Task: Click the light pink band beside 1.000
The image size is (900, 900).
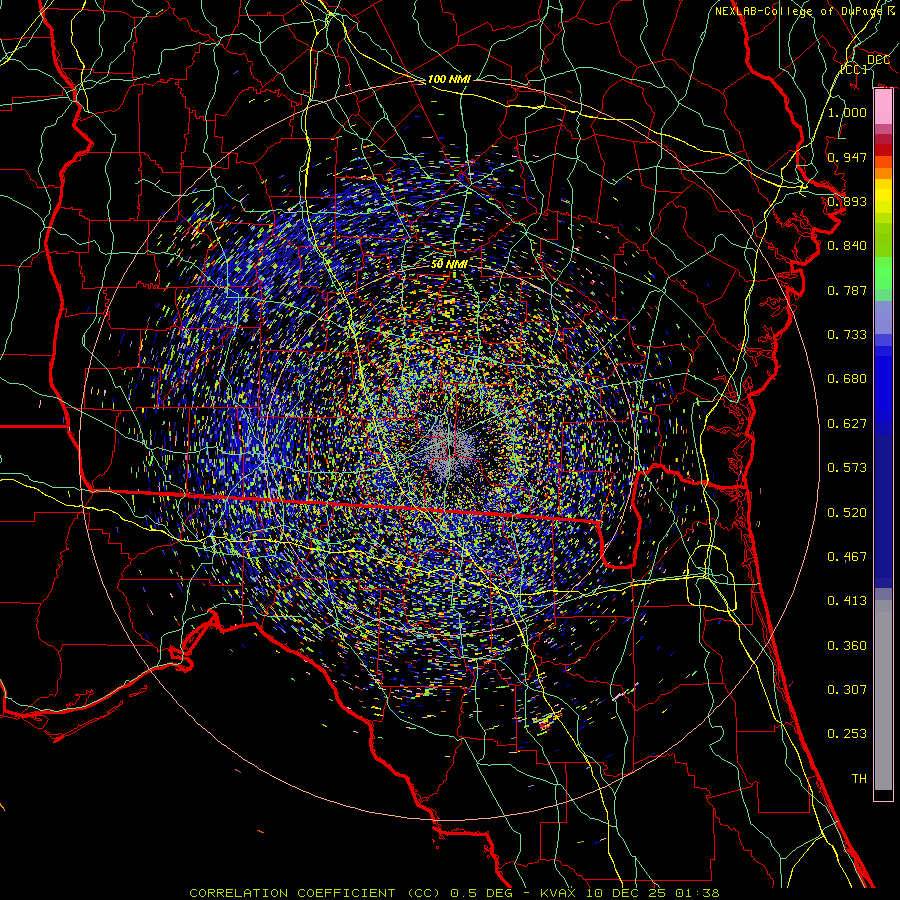Action: click(883, 107)
